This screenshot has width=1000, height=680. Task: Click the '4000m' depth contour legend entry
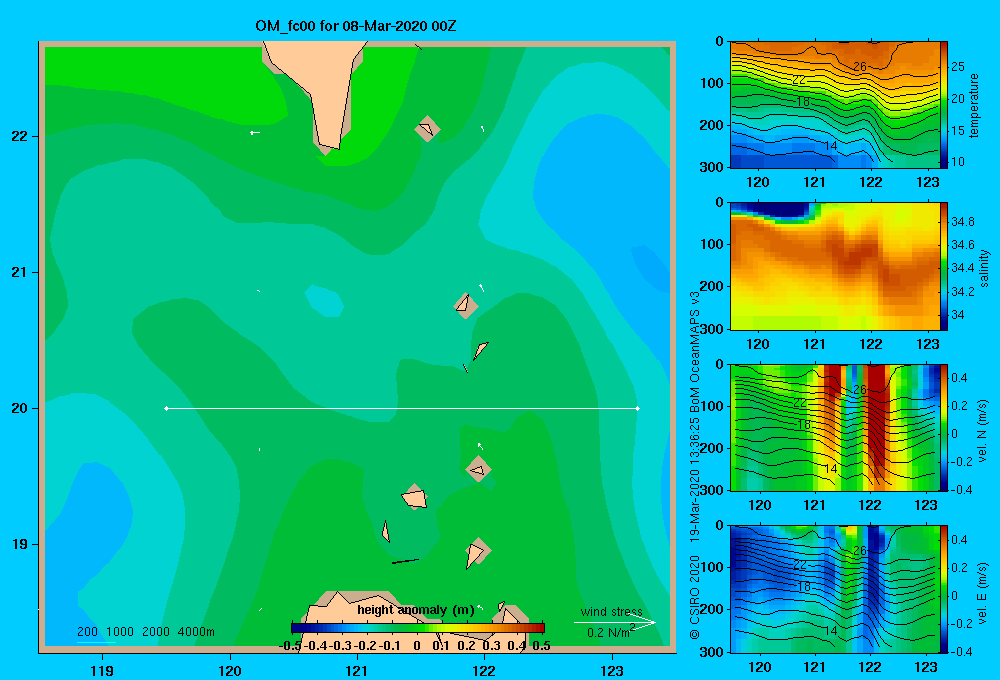point(196,632)
